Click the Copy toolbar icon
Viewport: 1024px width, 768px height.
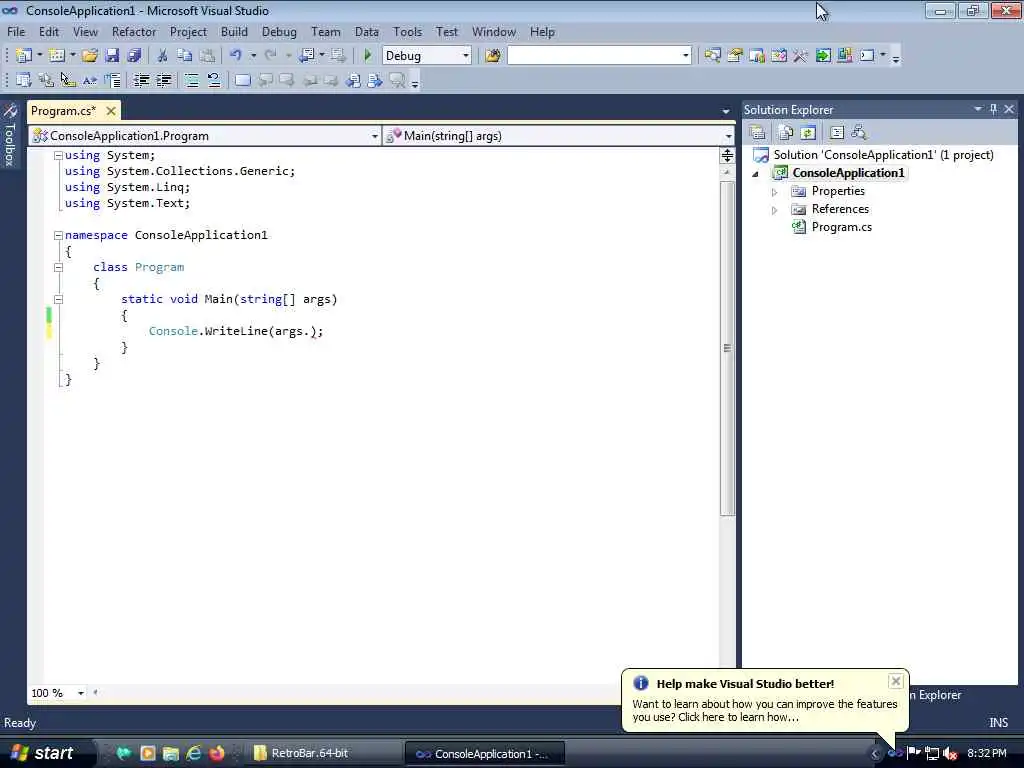pyautogui.click(x=185, y=56)
